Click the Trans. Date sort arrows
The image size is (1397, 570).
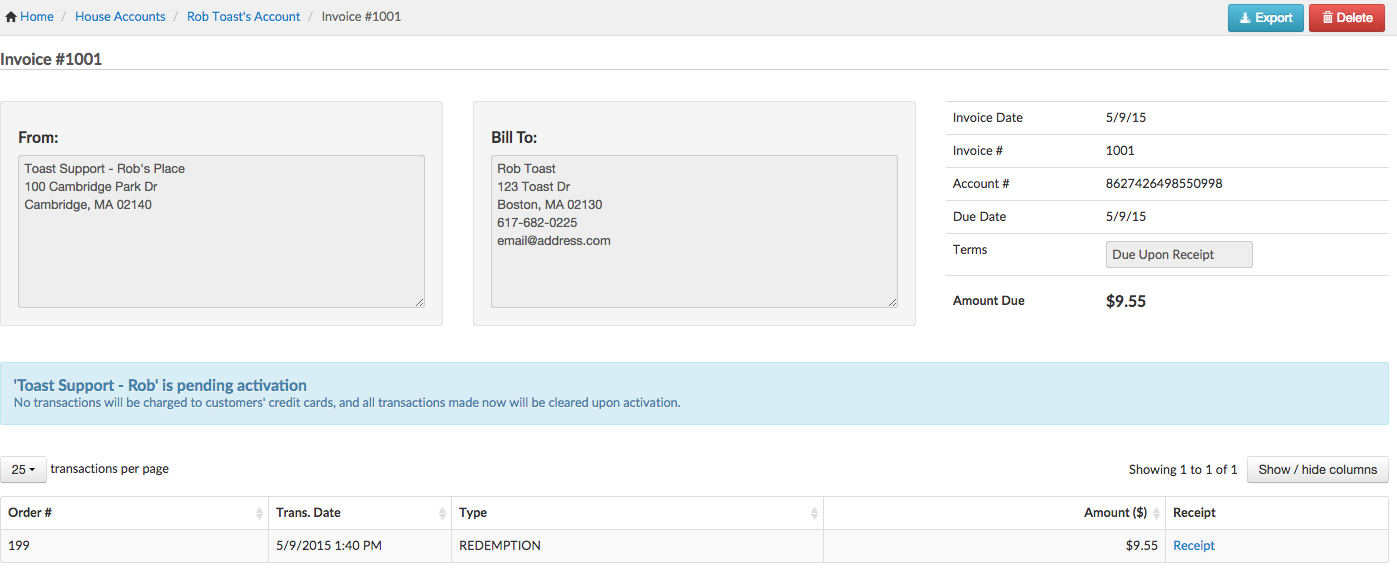(x=443, y=513)
